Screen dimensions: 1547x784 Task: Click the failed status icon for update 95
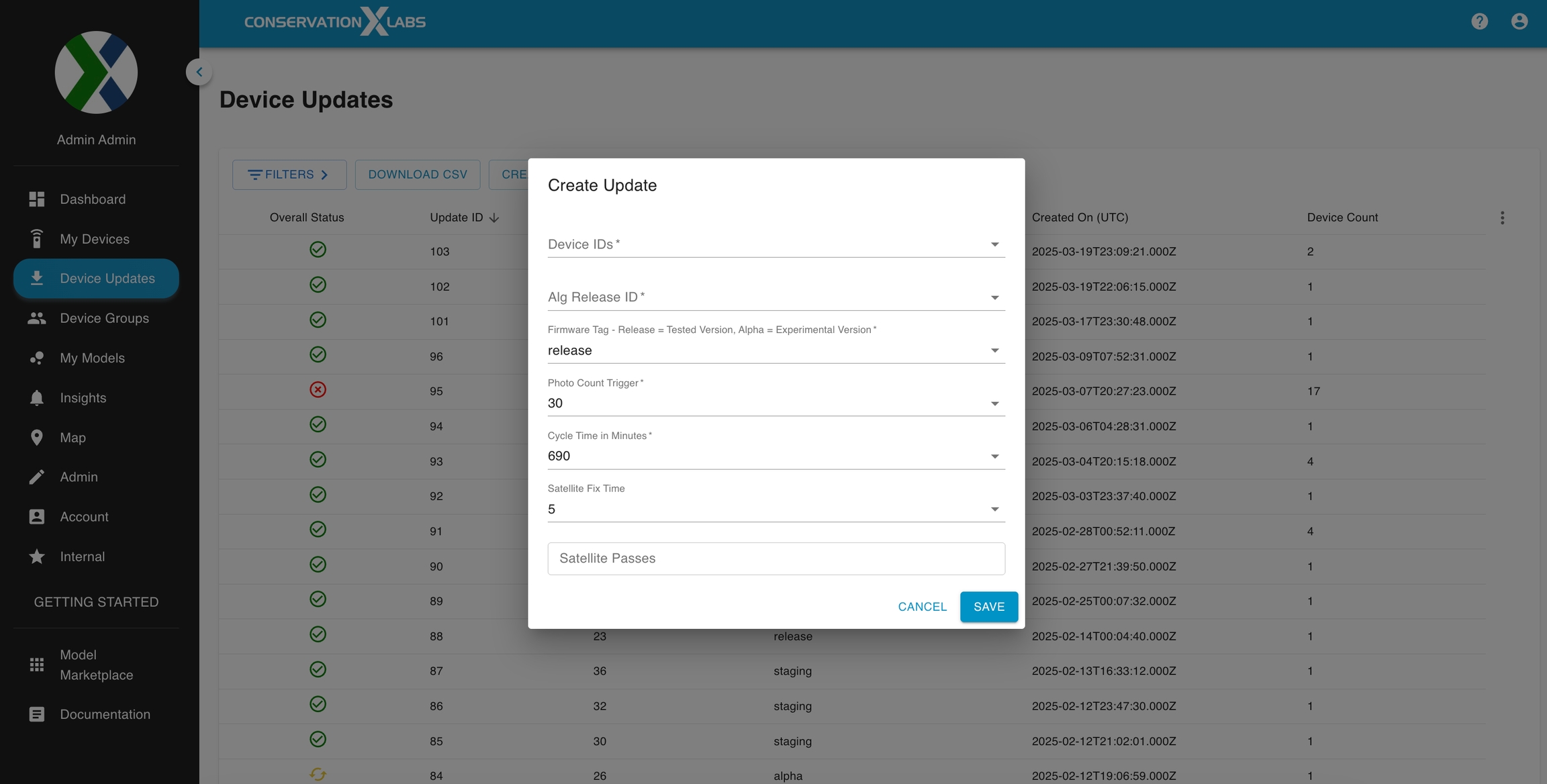[x=318, y=390]
